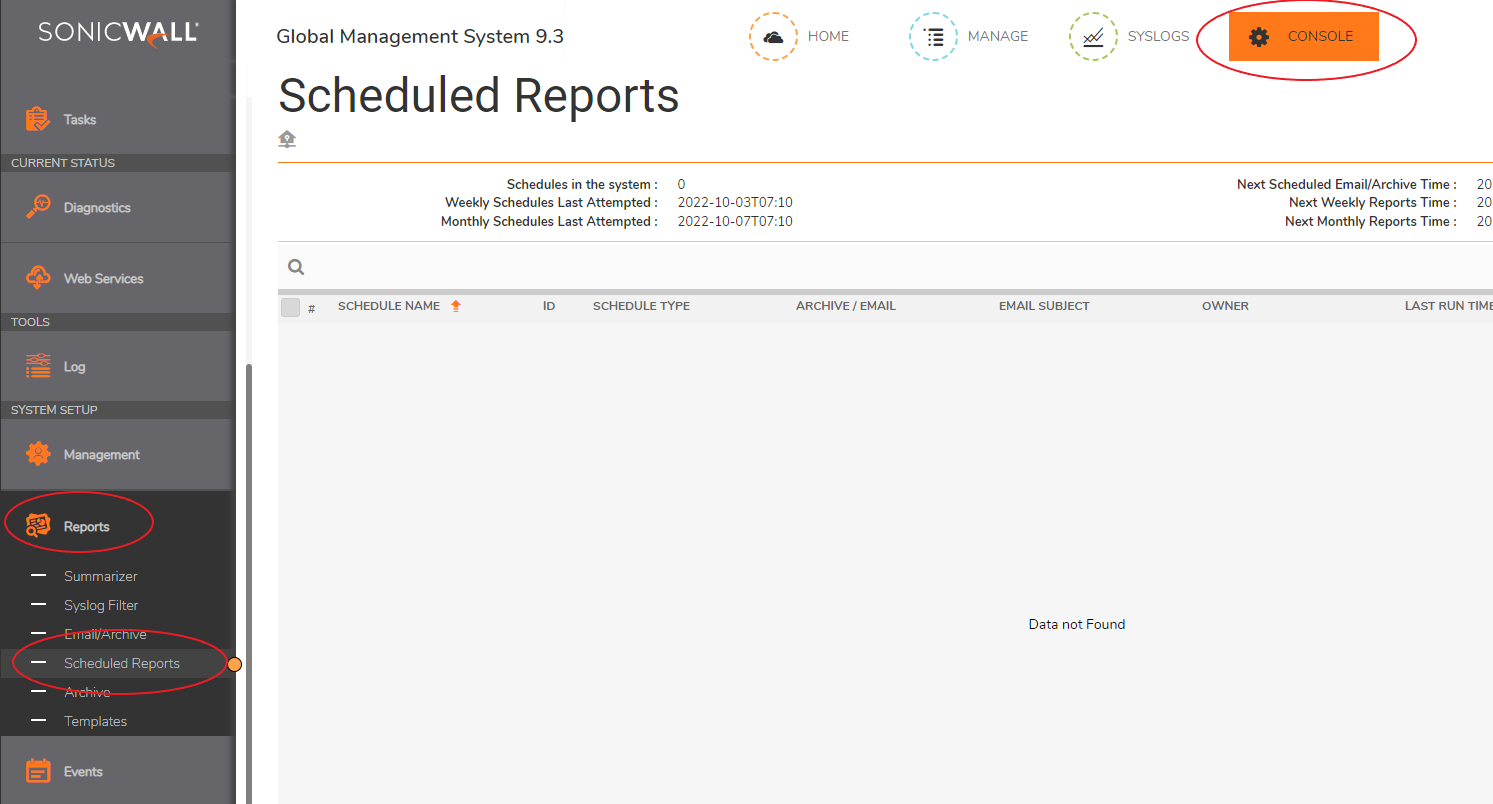The image size is (1493, 804).
Task: Open Diagnostics via its magnifier icon
Action: 37,207
